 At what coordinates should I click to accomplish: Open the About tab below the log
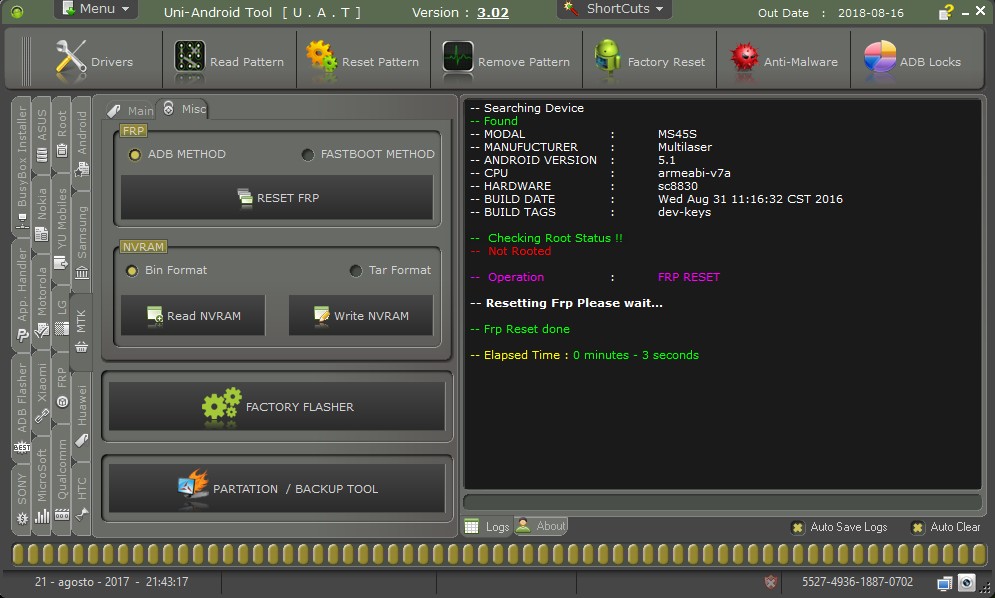pyautogui.click(x=541, y=526)
